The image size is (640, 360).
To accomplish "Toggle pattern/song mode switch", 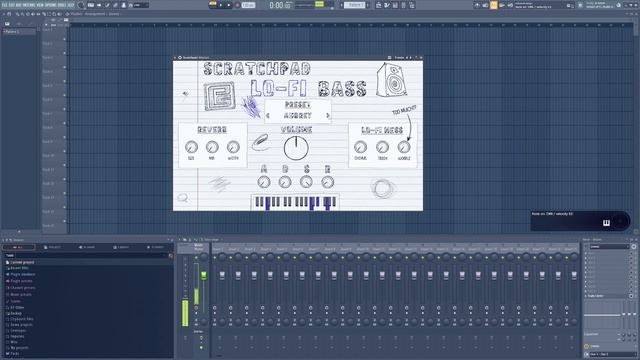I will (213, 5).
